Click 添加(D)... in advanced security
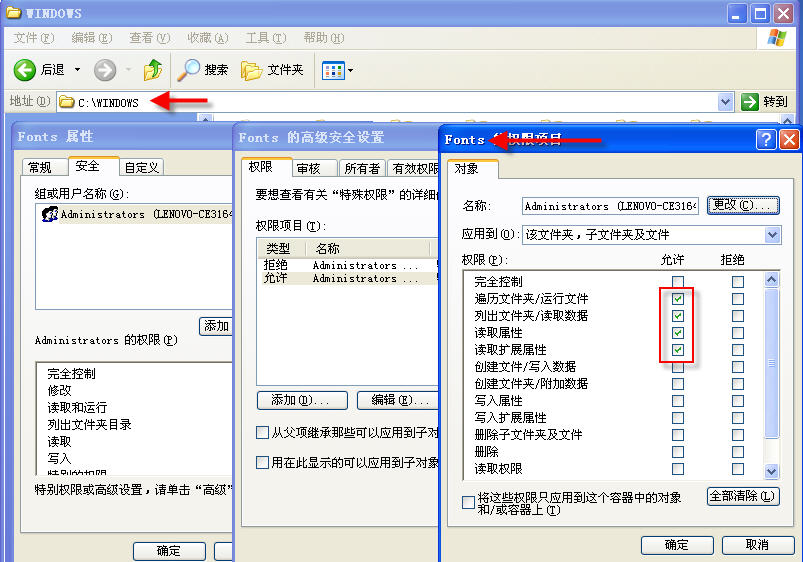 (x=302, y=400)
